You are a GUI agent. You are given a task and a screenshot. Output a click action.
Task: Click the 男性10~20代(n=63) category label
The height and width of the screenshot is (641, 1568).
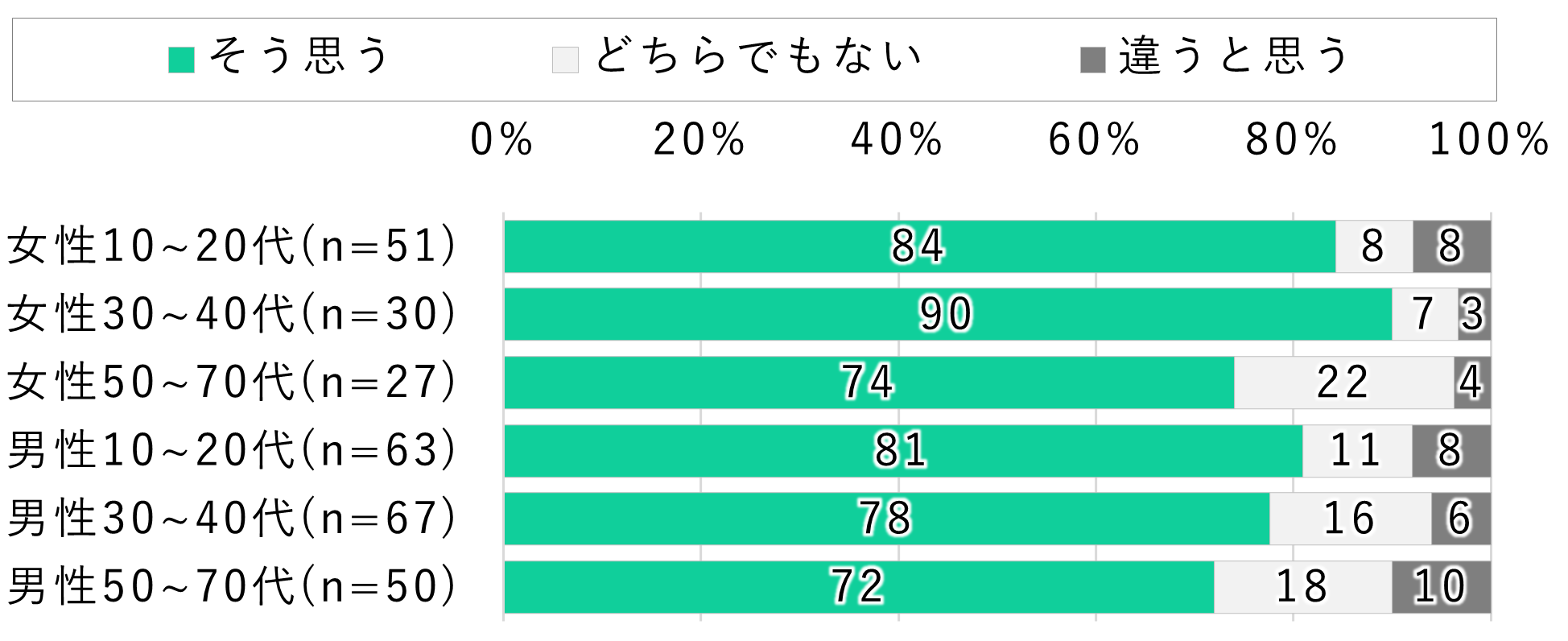pyautogui.click(x=233, y=450)
